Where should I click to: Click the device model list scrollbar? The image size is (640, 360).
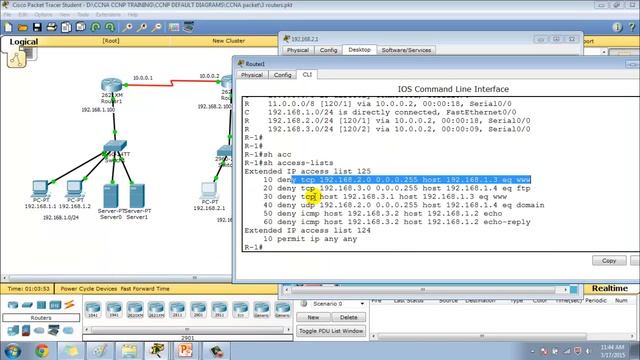[187, 329]
